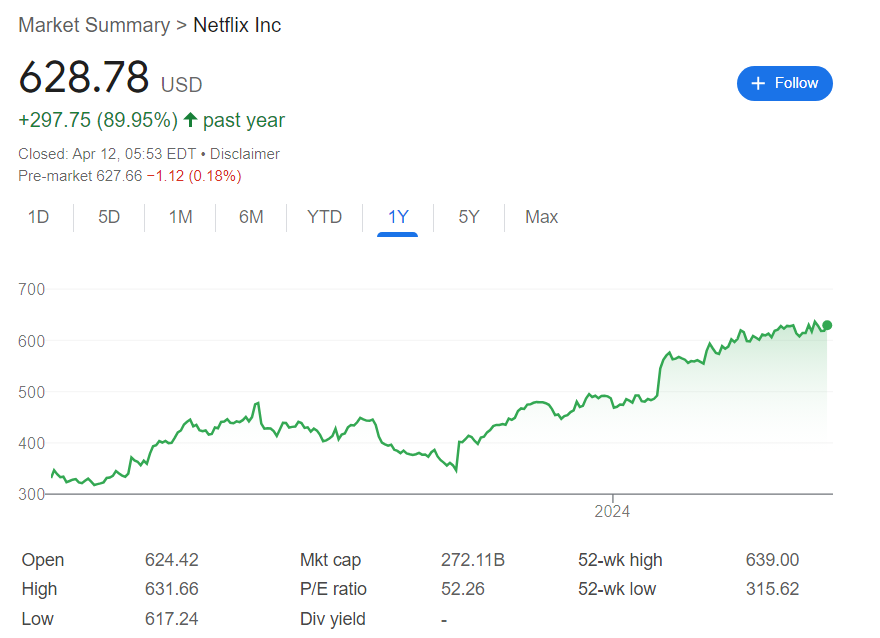Click the Netflix Inc title text
The image size is (880, 638).
(x=237, y=25)
